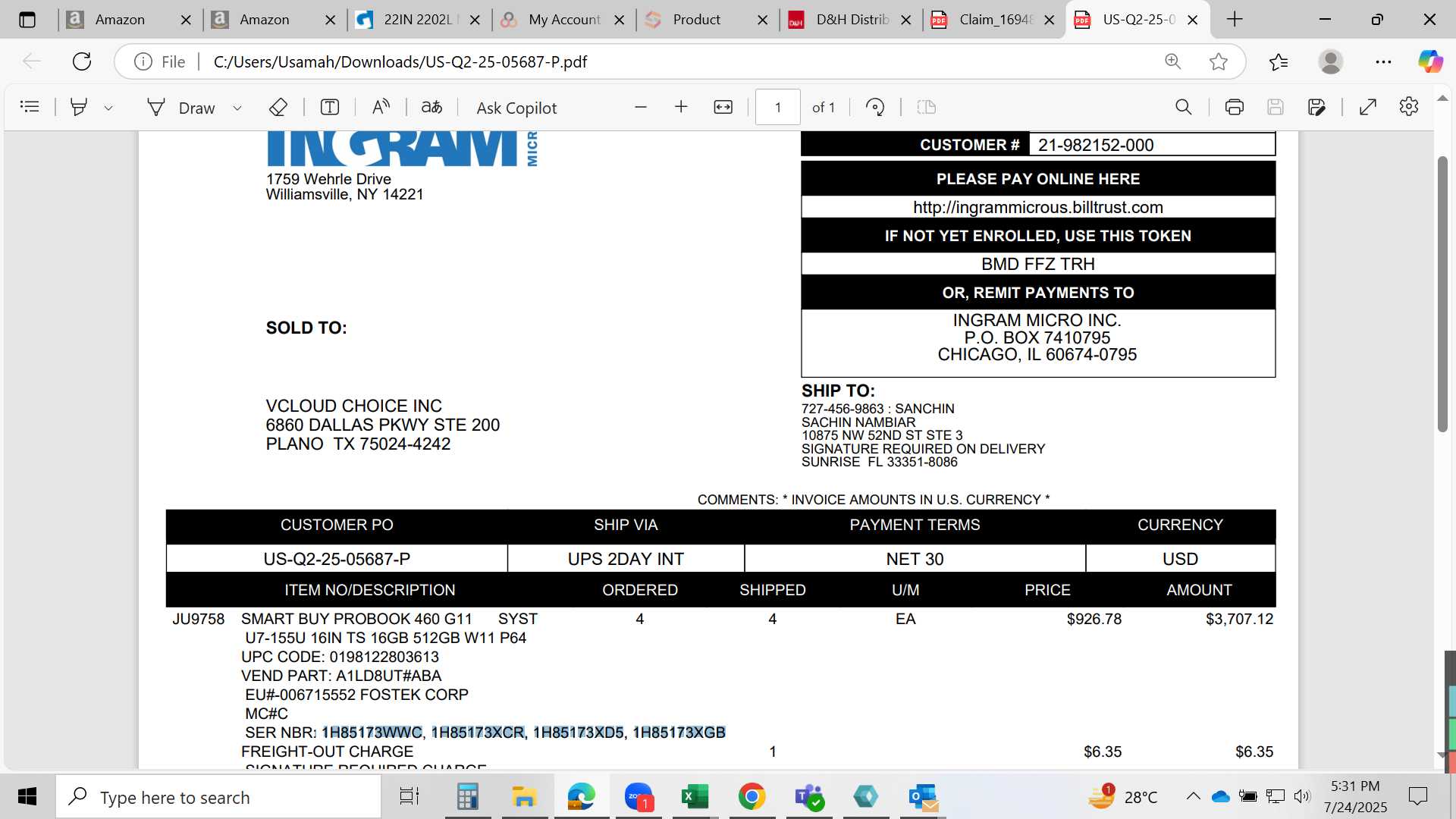Open Copilot sidebar
The width and height of the screenshot is (1456, 819).
click(x=1430, y=61)
